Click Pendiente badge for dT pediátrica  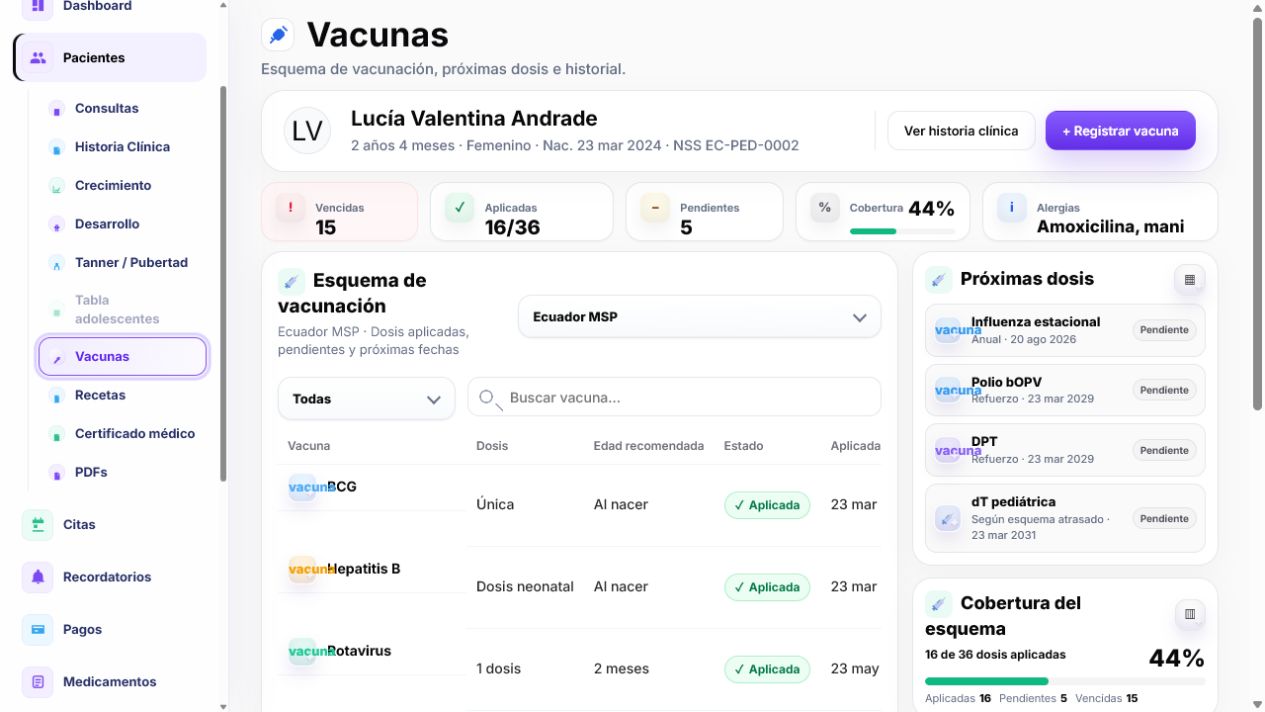click(1164, 518)
